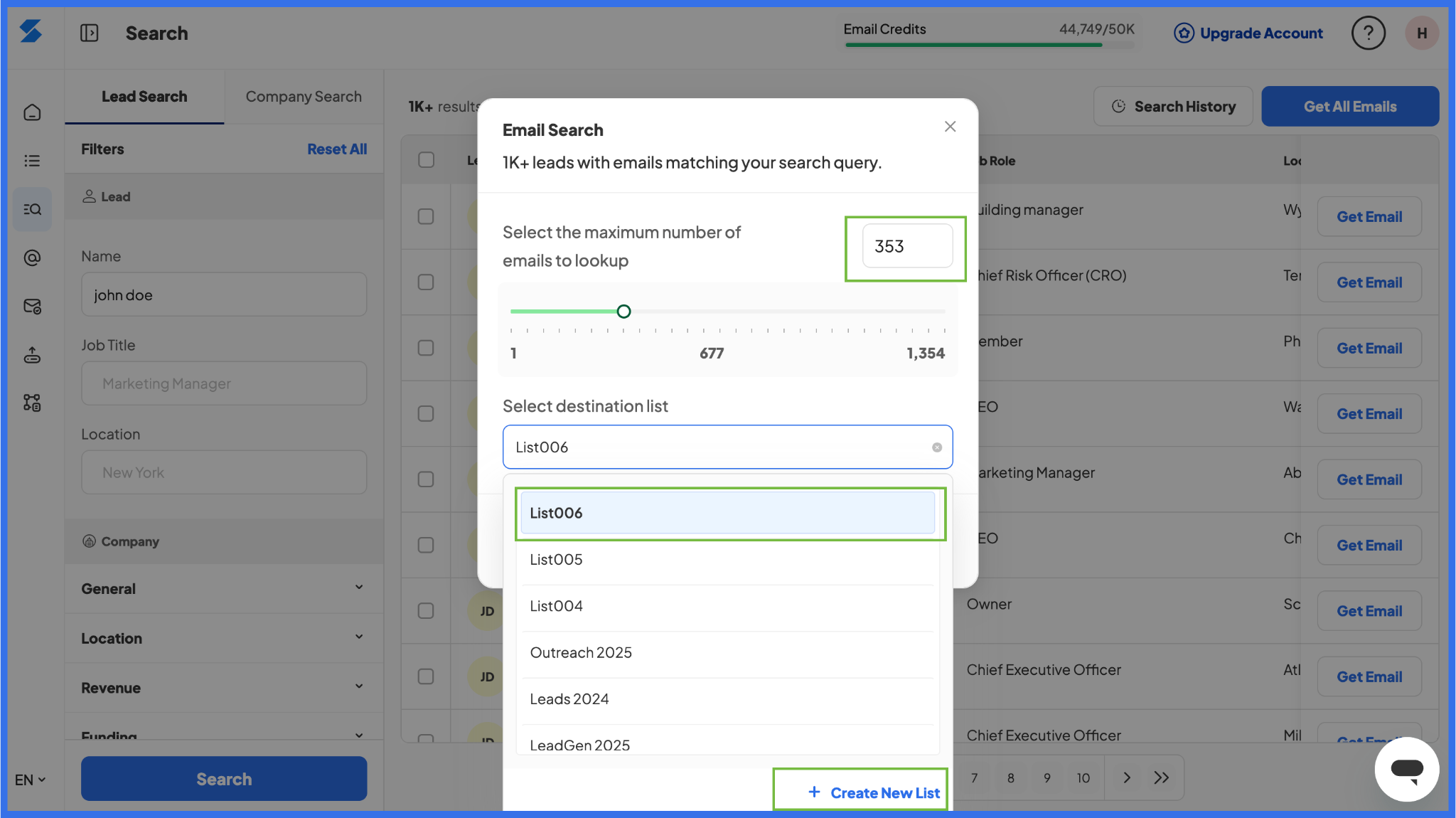Expand the Revenue filter section
This screenshot has height=818, width=1456.
click(224, 688)
